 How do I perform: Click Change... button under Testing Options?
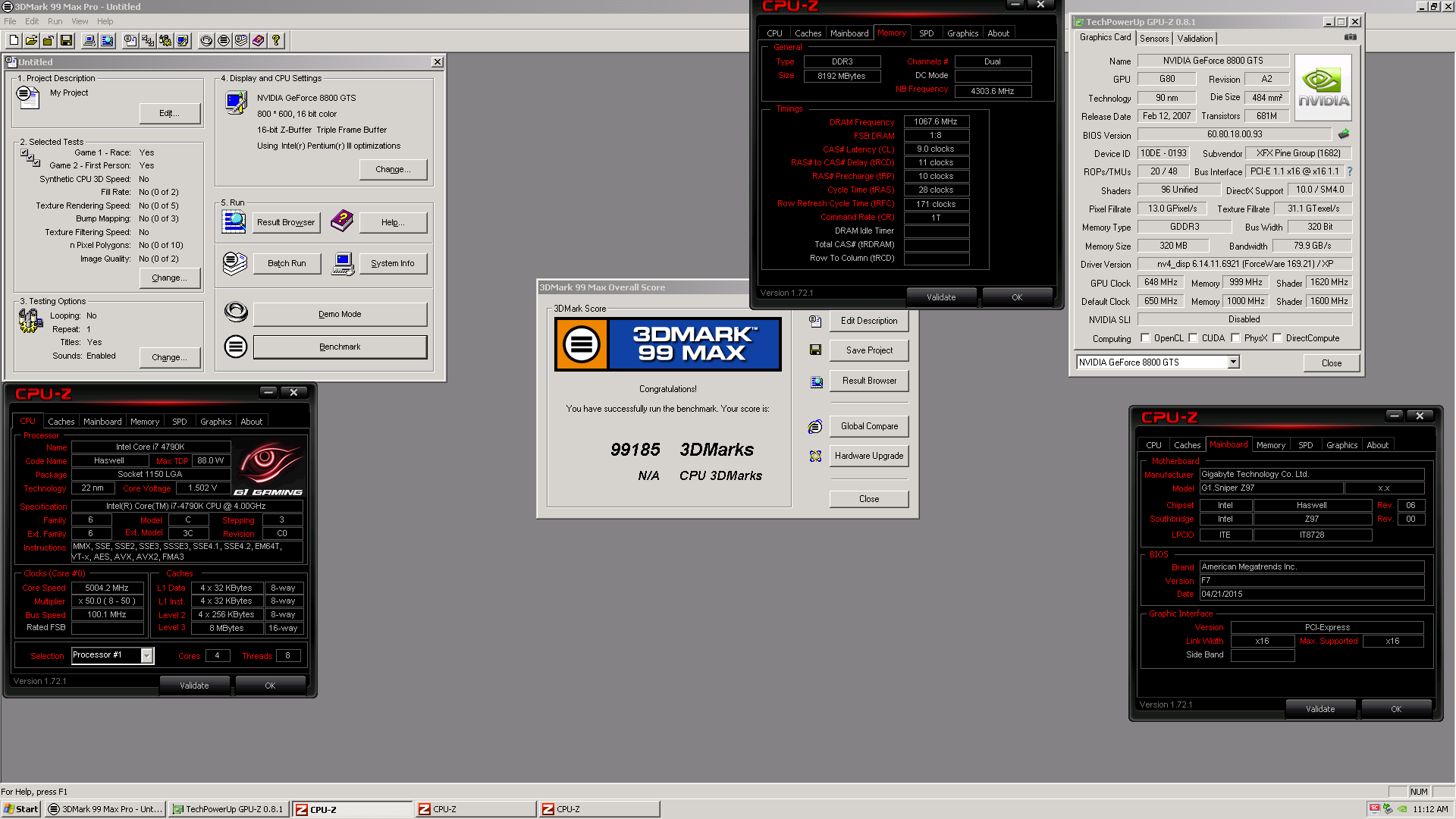(170, 357)
